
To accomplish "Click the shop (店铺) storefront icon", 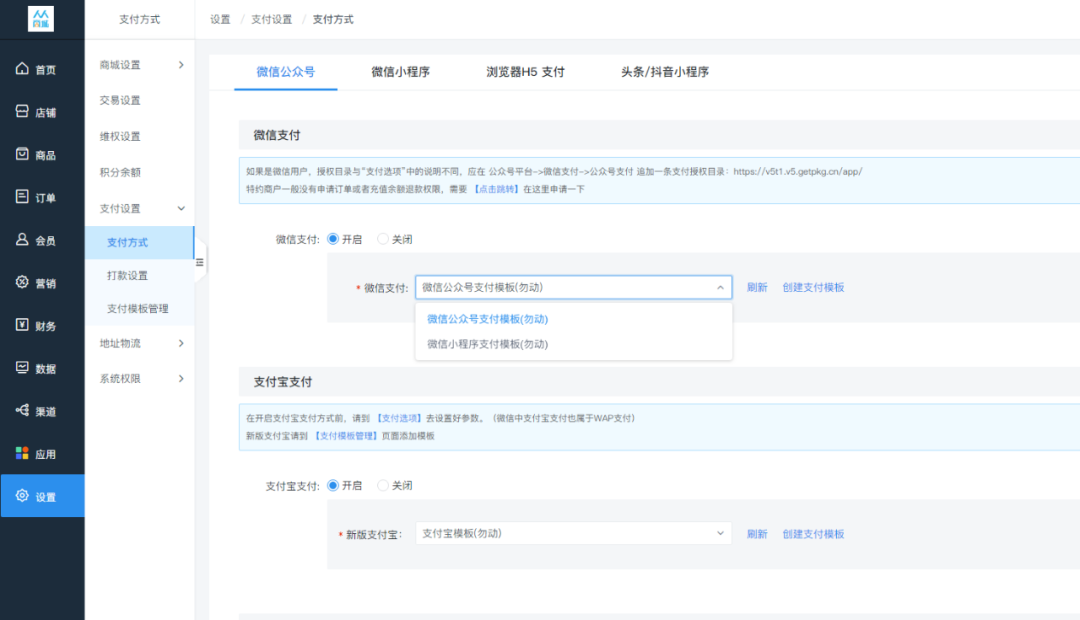I will coord(22,111).
